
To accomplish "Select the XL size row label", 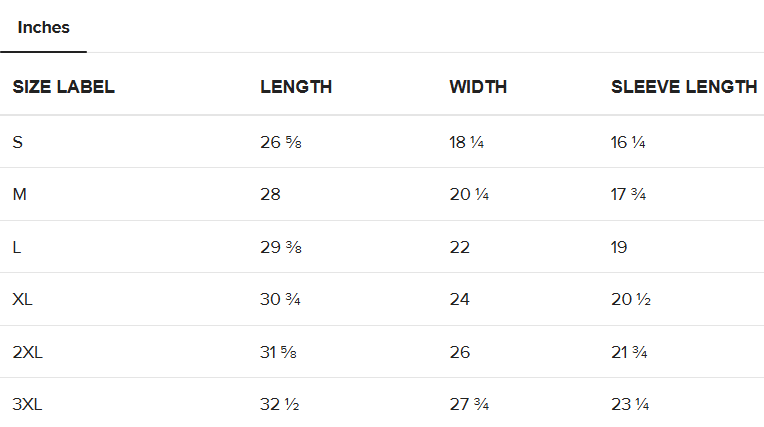I will click(23, 299).
